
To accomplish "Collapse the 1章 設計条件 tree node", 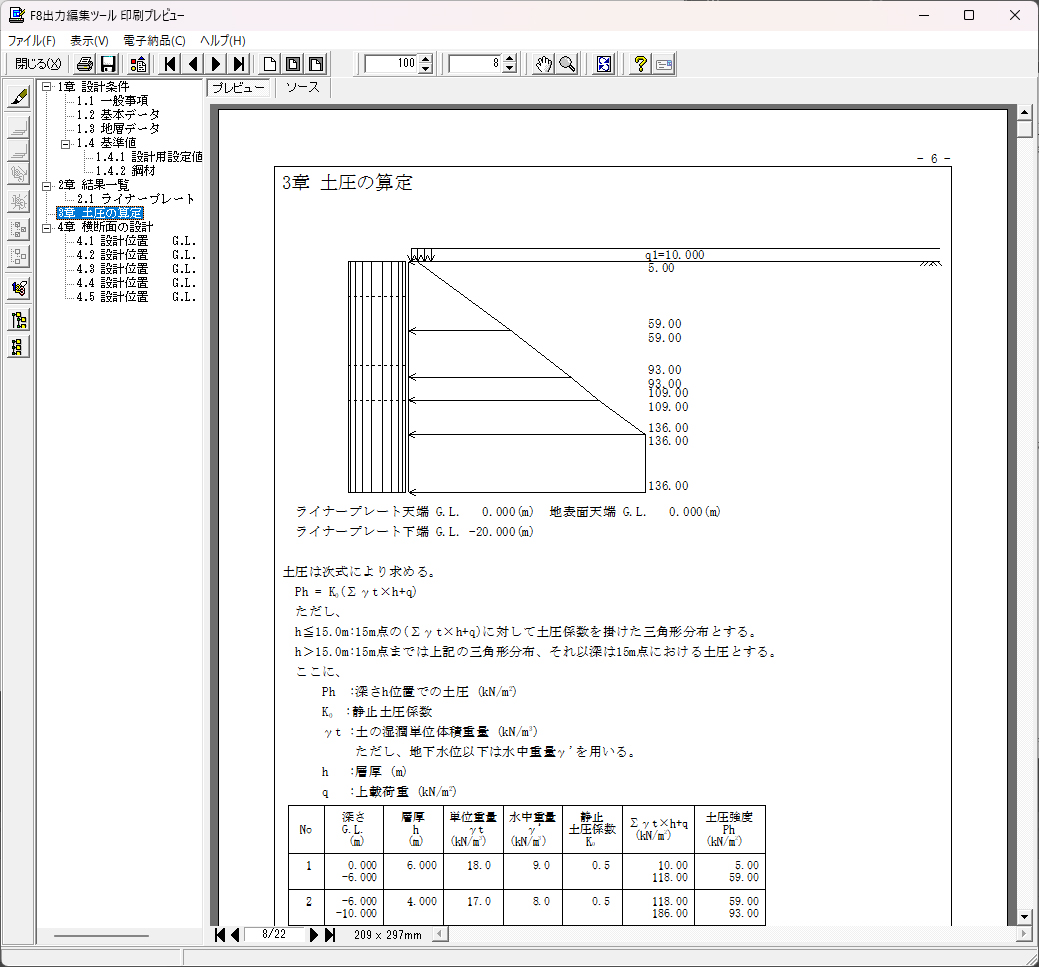I will pos(46,87).
